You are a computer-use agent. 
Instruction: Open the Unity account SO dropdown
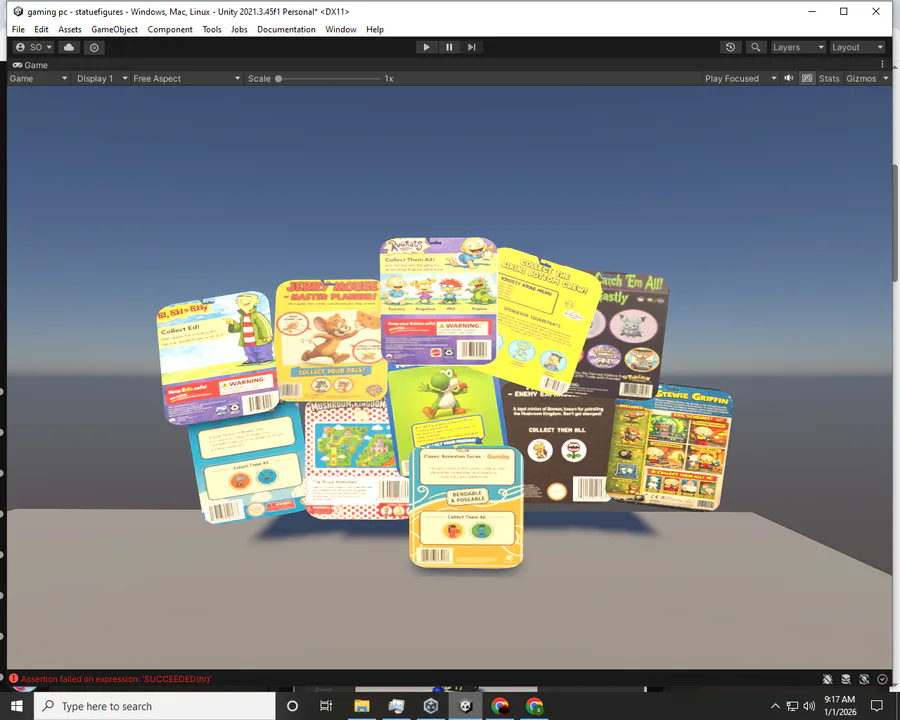click(x=34, y=47)
